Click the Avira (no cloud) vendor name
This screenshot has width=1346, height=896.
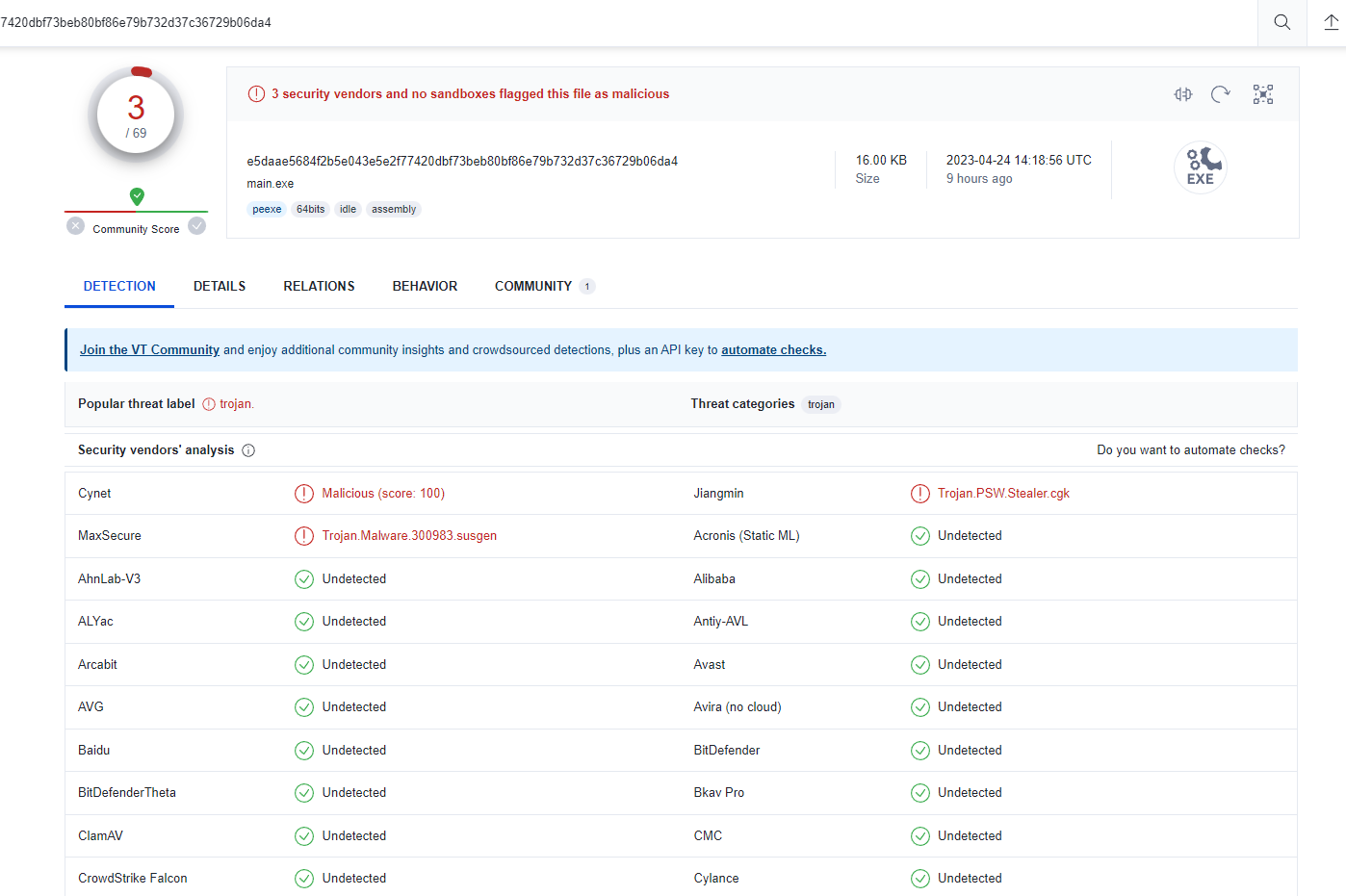738,707
